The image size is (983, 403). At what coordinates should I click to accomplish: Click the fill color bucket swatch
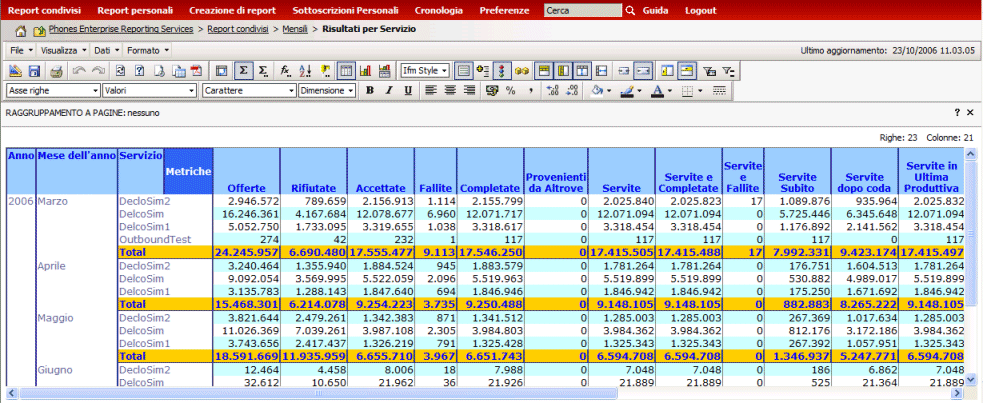(x=597, y=91)
